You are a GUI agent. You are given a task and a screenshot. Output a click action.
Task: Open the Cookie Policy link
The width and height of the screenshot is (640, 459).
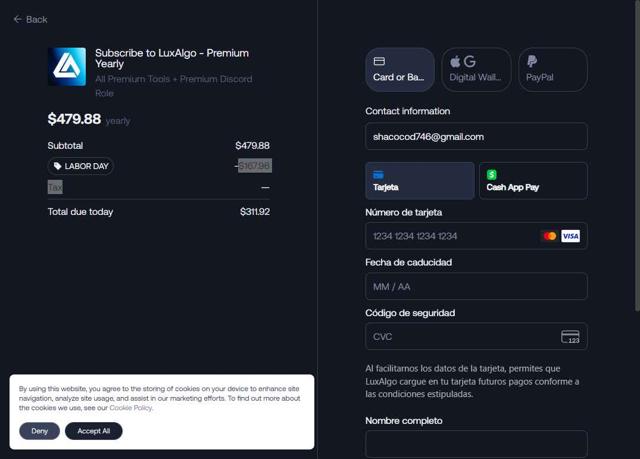click(x=131, y=408)
